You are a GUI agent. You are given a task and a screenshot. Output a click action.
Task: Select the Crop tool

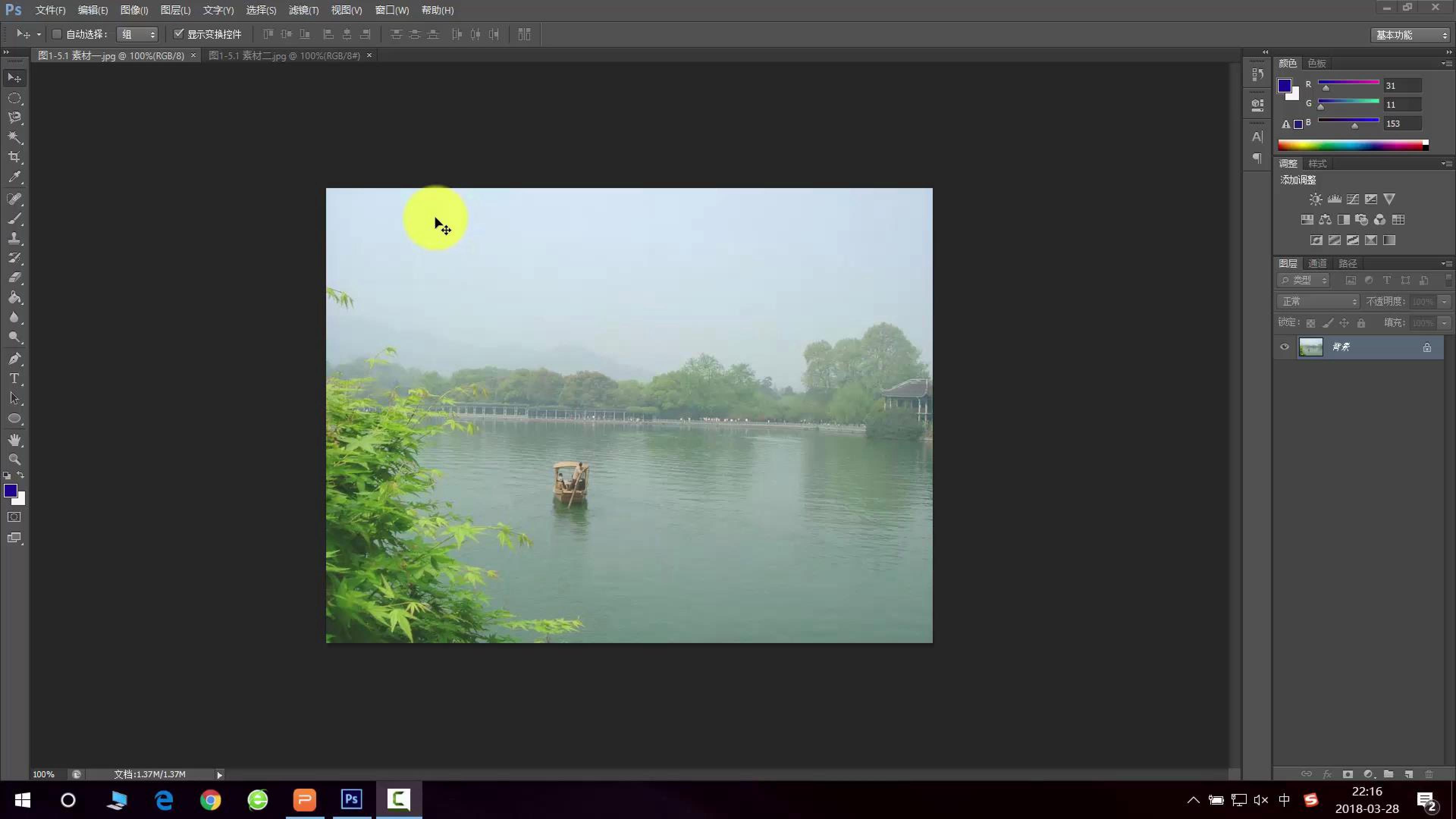click(x=15, y=157)
